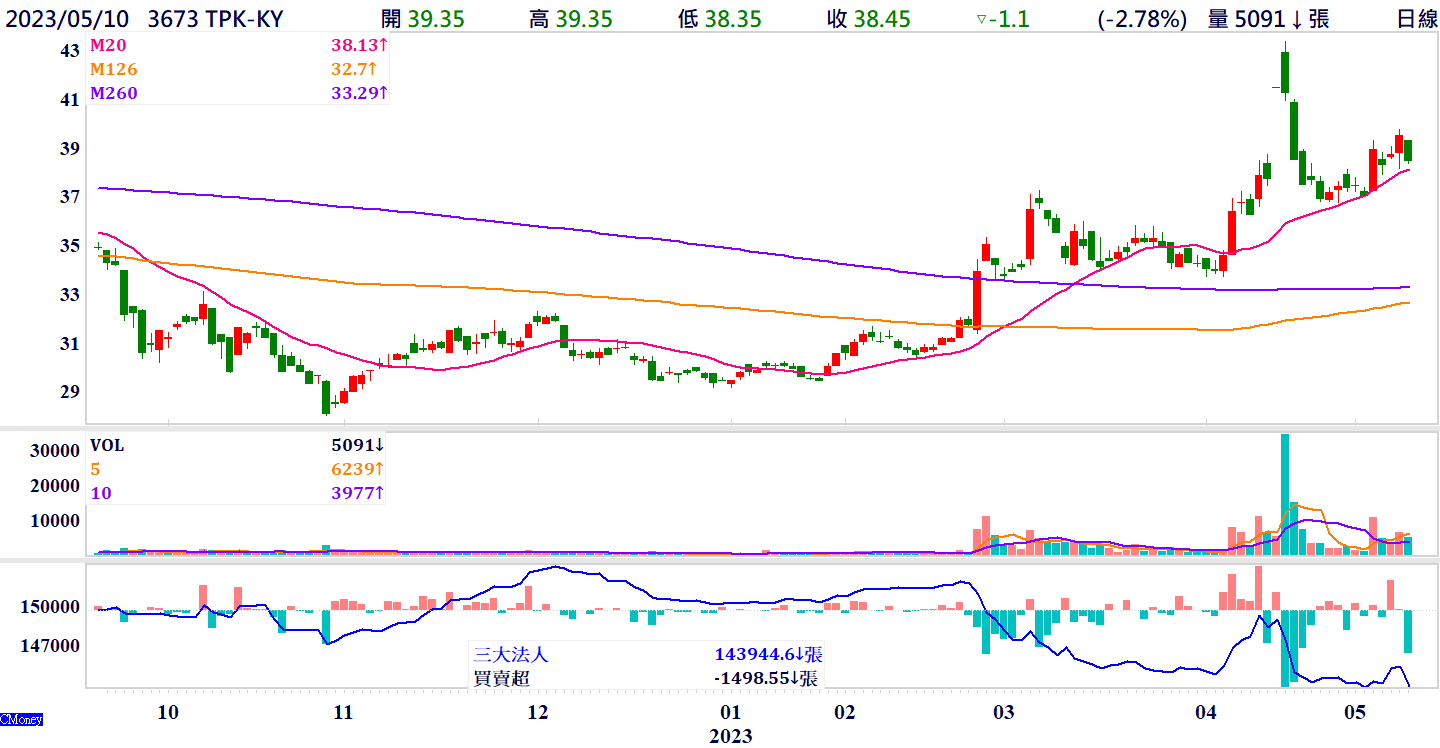1440x748 pixels.
Task: Click the tallest volume bar in April
Action: pos(1285,494)
